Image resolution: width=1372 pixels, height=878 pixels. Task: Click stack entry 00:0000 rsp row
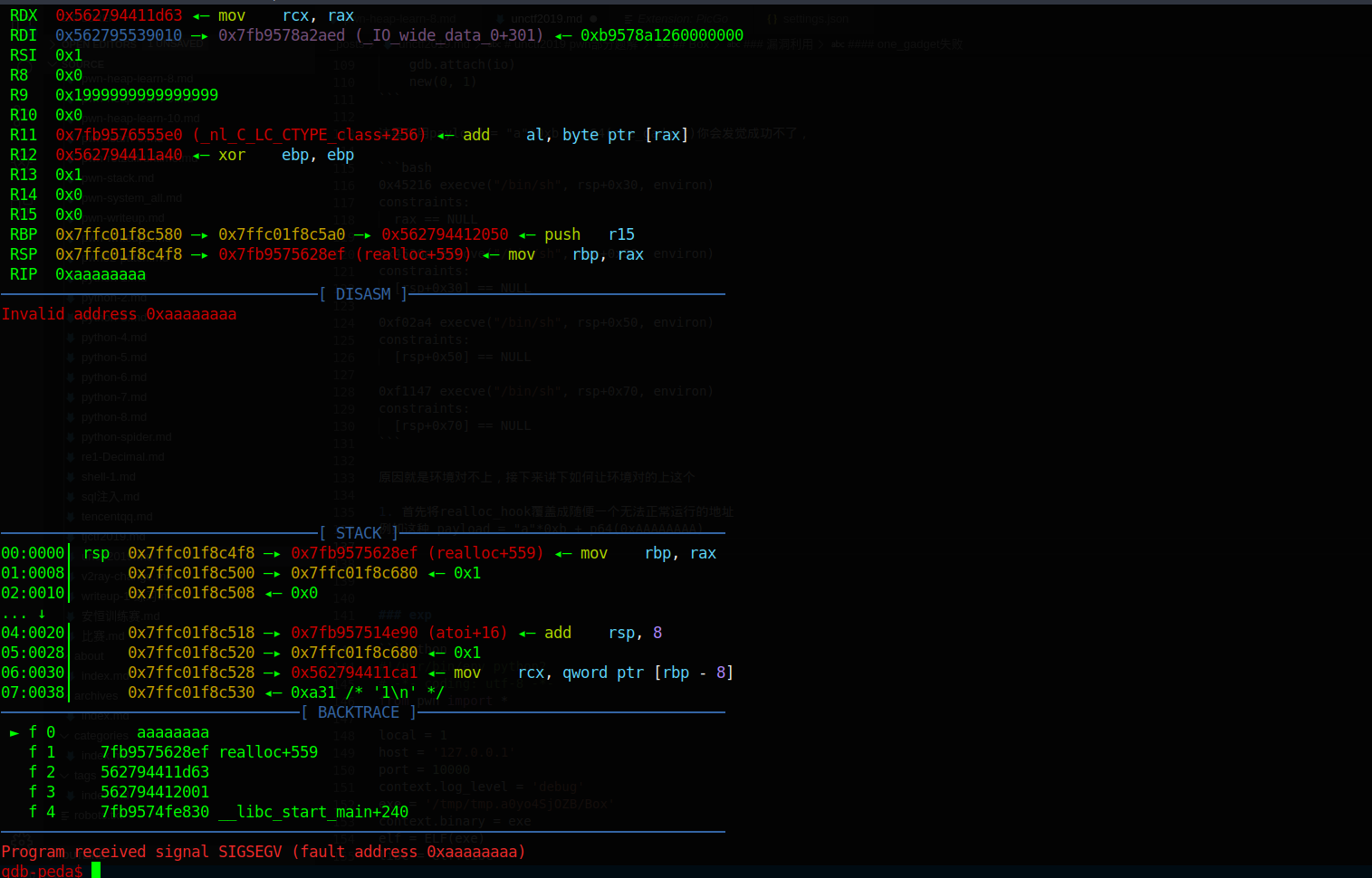pyautogui.click(x=359, y=553)
